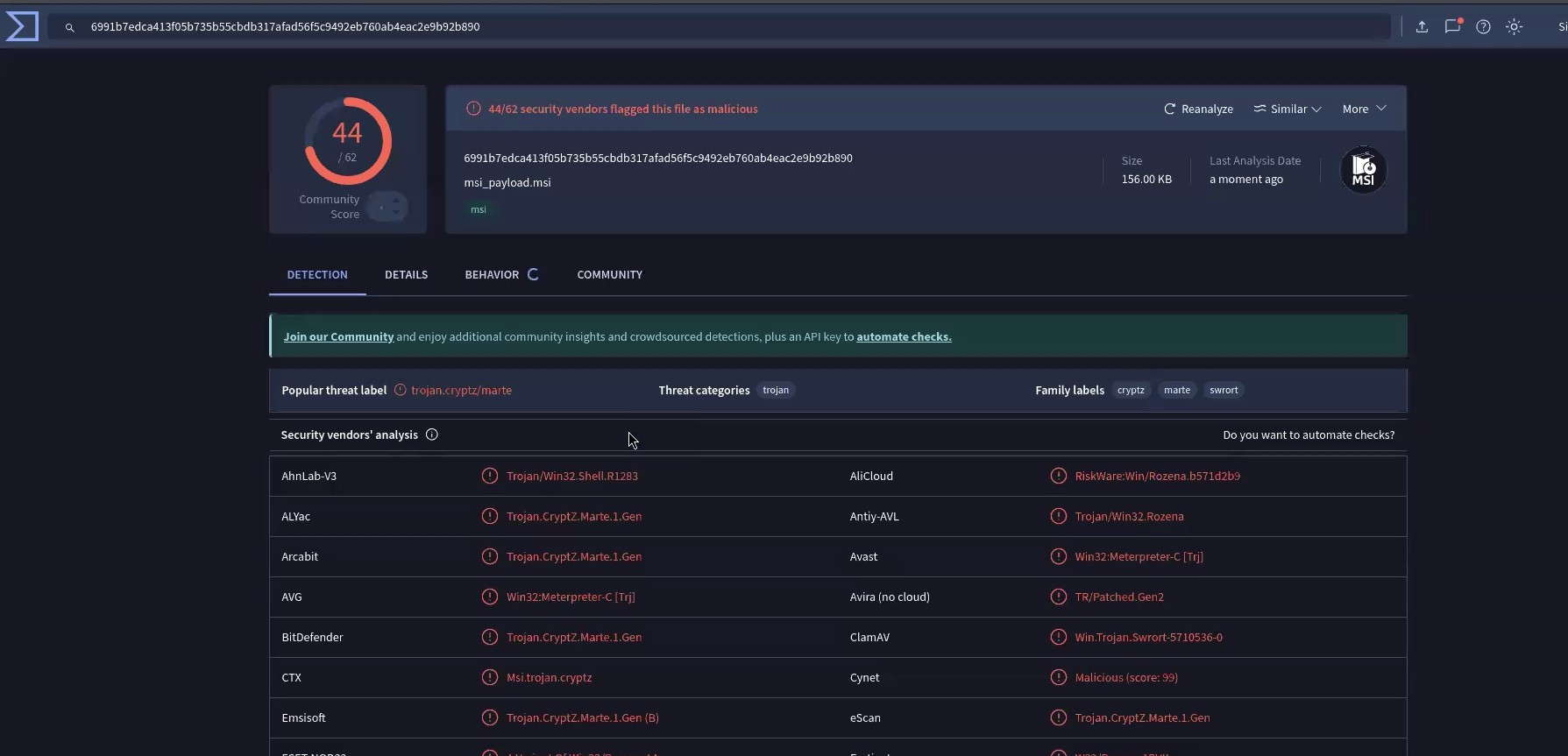Click the MSI file type icon
This screenshot has width=1568, height=756.
coord(1363,170)
